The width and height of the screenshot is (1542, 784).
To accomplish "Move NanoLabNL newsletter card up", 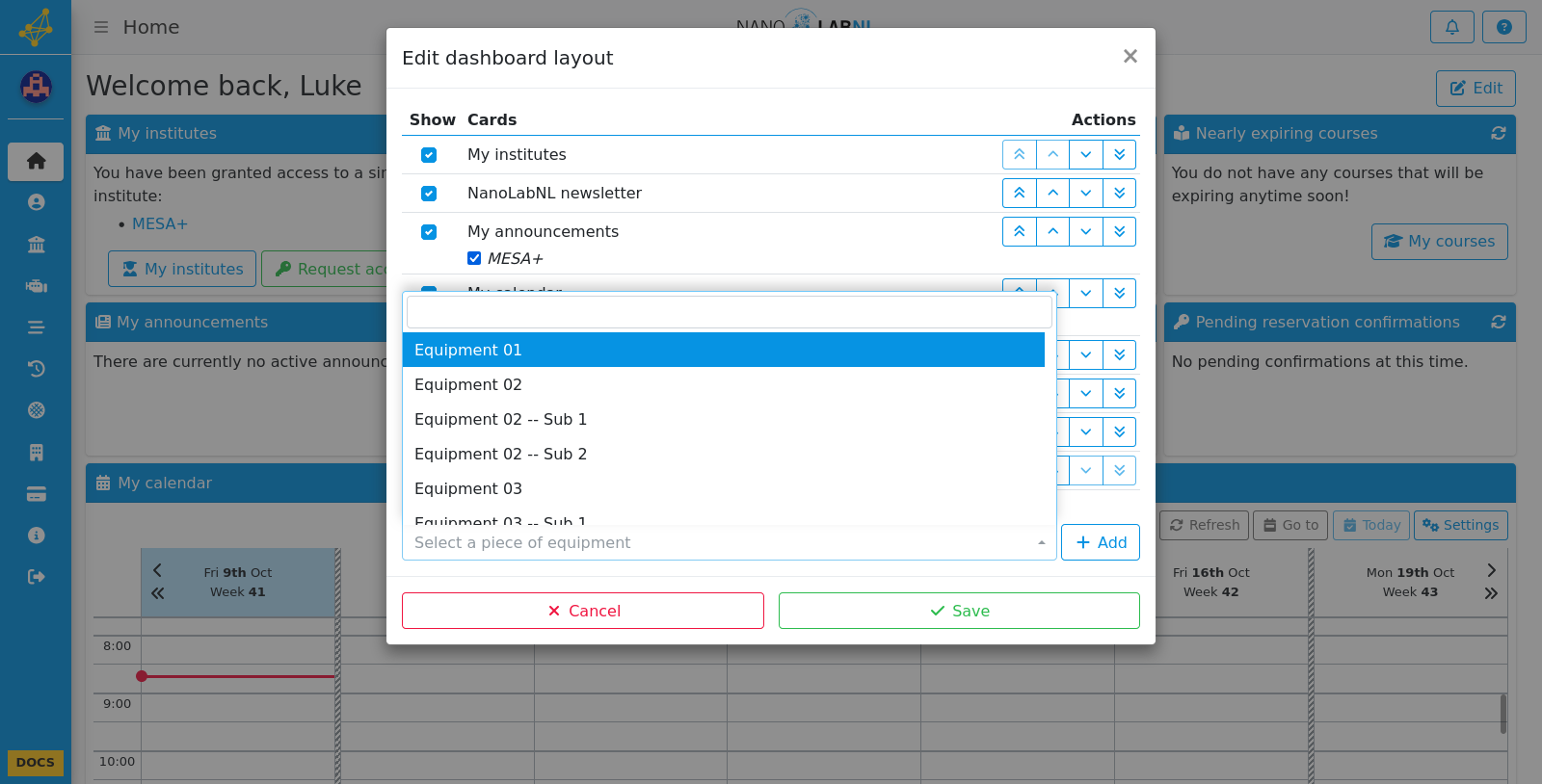I will coord(1052,193).
